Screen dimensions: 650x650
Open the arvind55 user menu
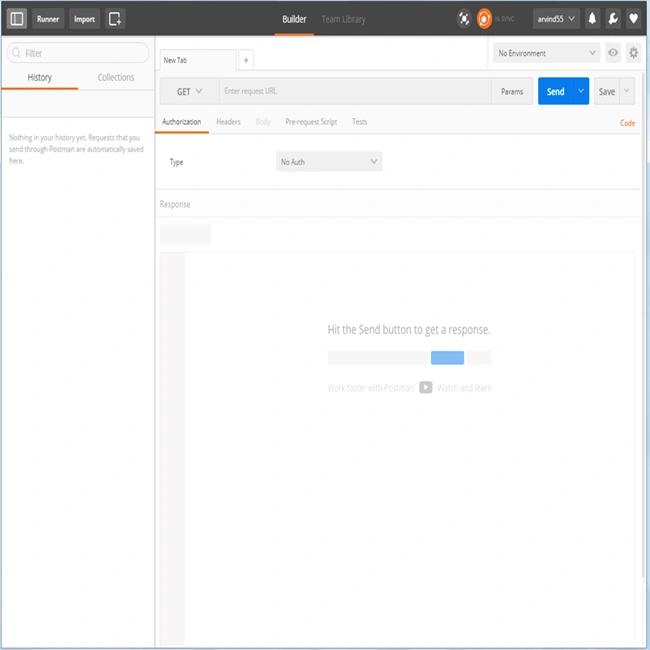click(556, 19)
